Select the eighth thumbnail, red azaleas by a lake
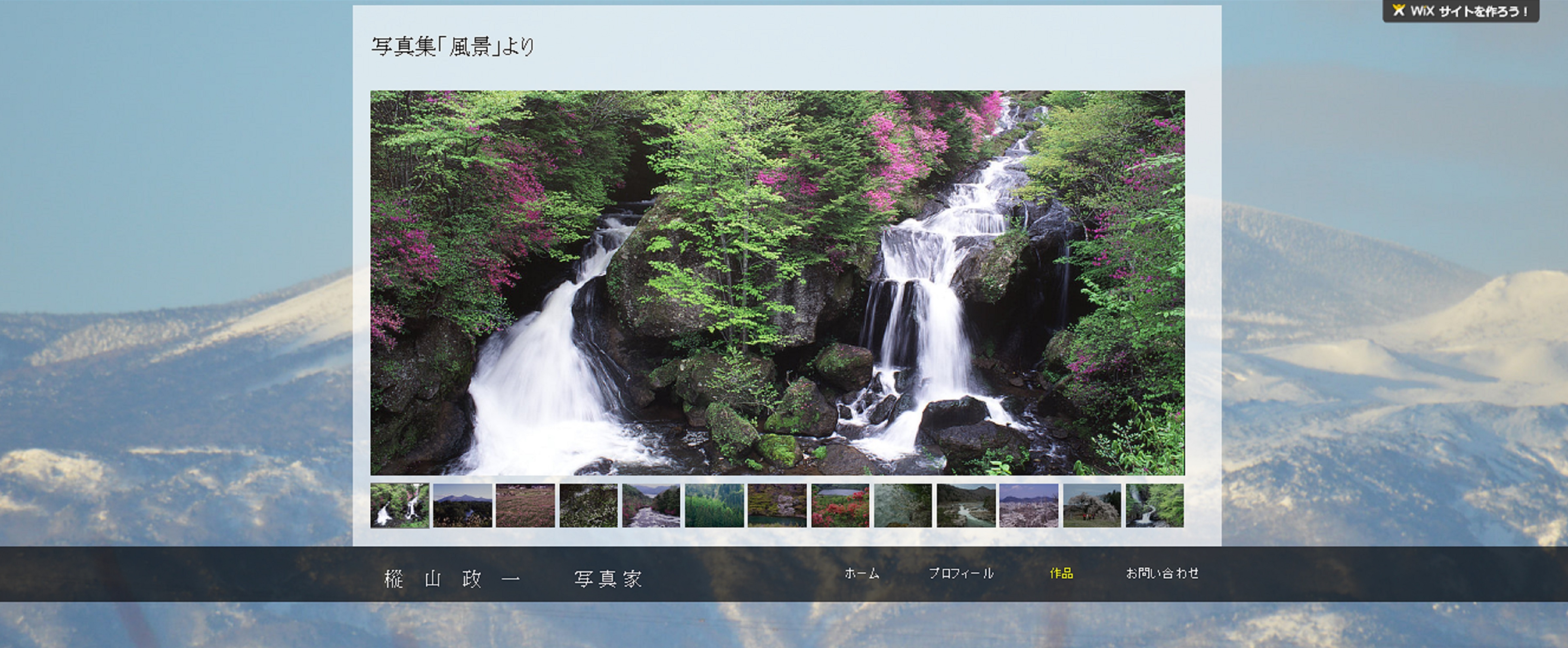1568x648 pixels. 840,506
